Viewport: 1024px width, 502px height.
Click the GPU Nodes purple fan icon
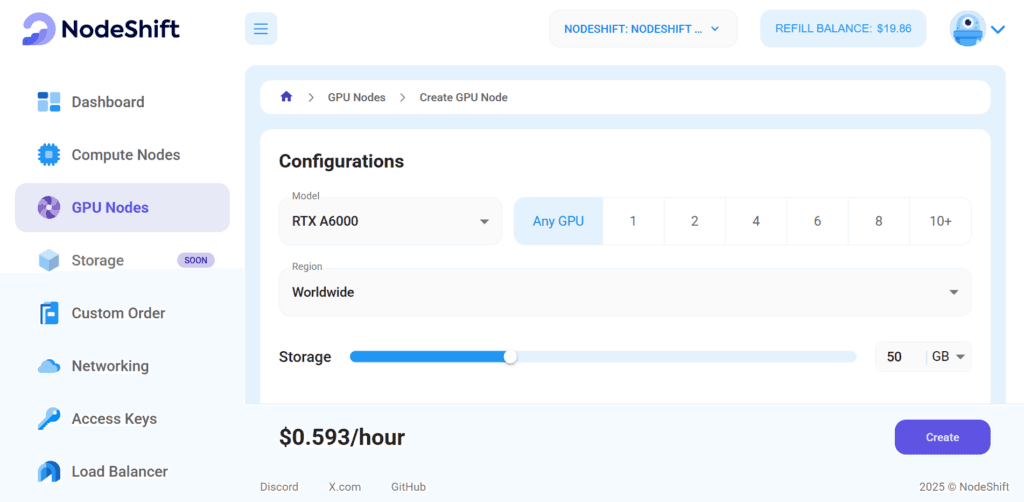[49, 208]
